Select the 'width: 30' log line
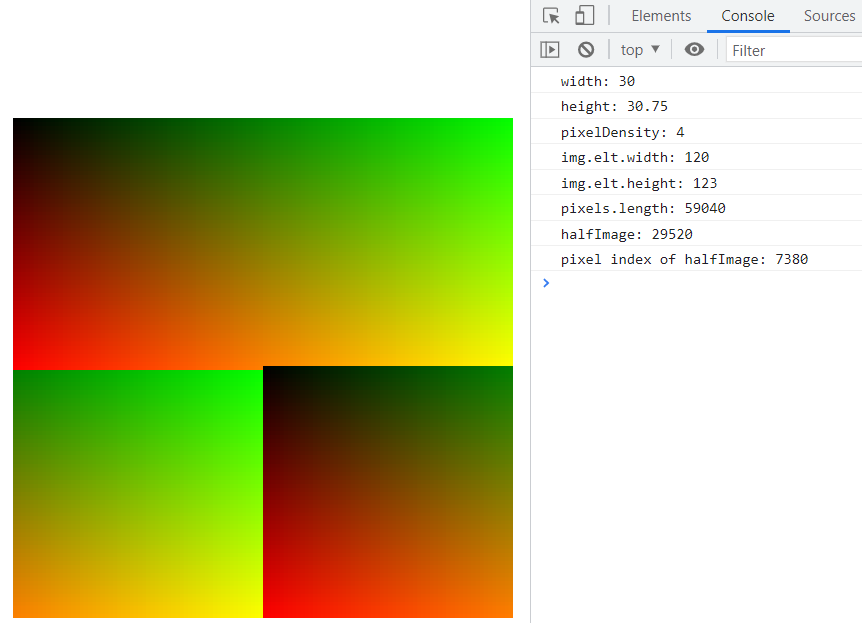Image resolution: width=862 pixels, height=623 pixels. tap(697, 81)
